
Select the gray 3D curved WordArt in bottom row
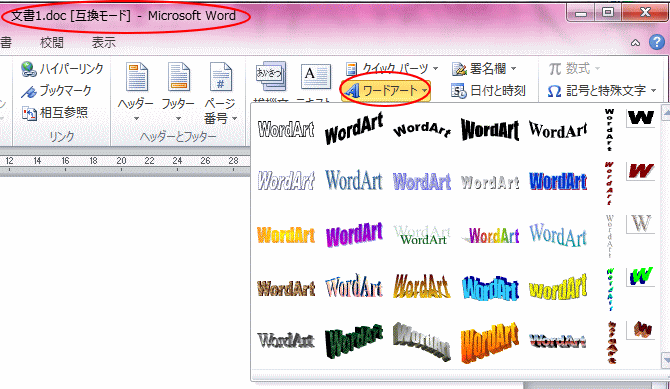[422, 342]
